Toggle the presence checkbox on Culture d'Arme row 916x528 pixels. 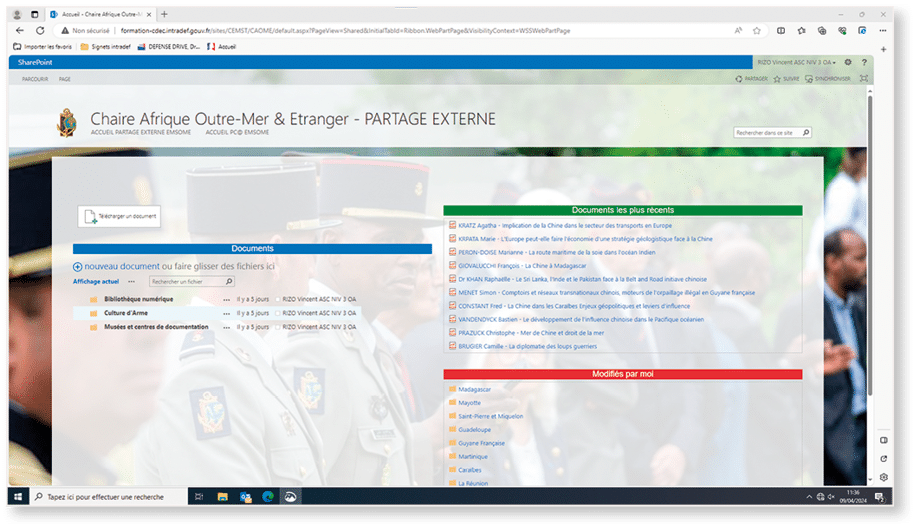[278, 313]
